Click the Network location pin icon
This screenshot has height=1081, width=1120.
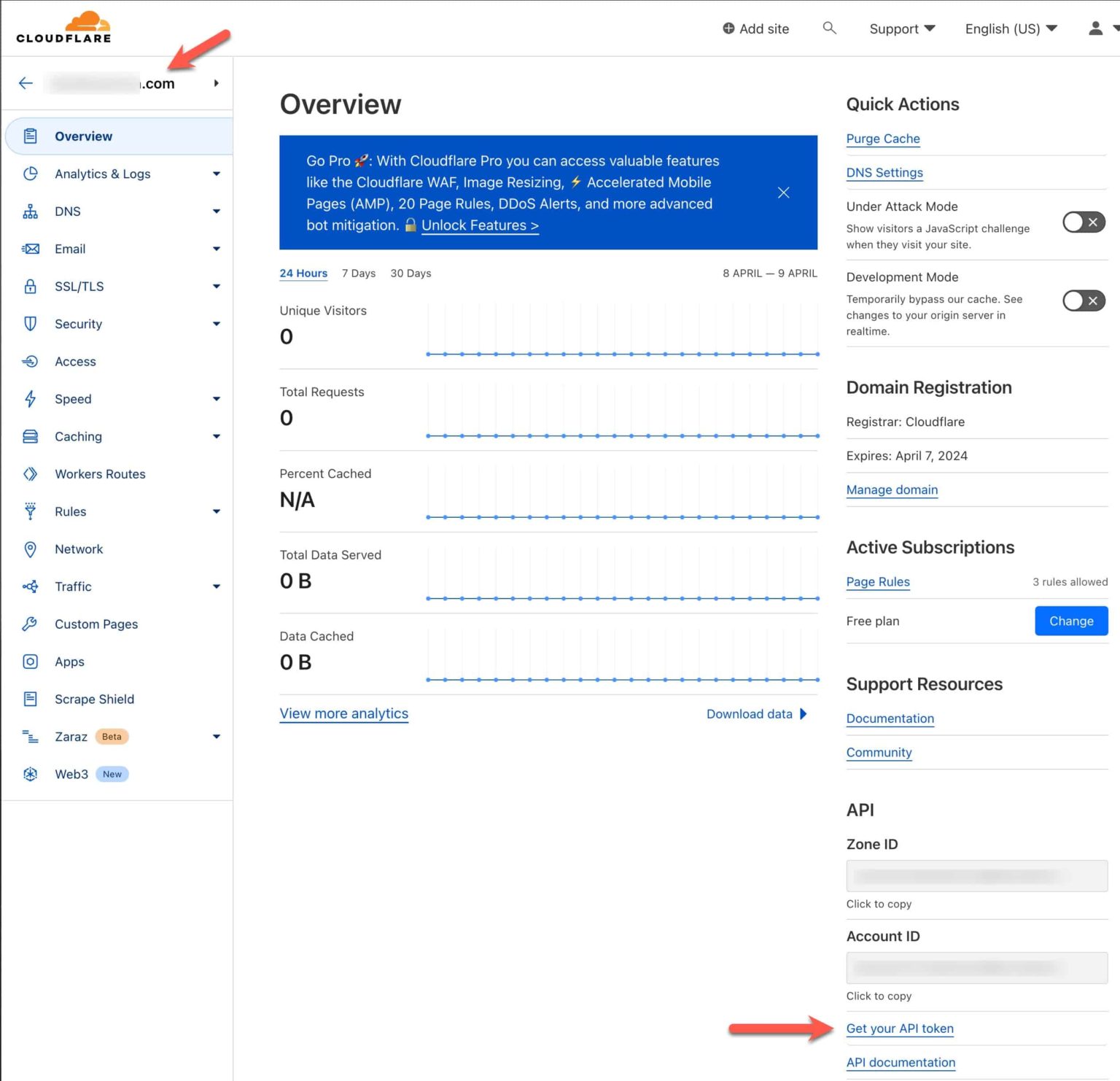coord(30,549)
